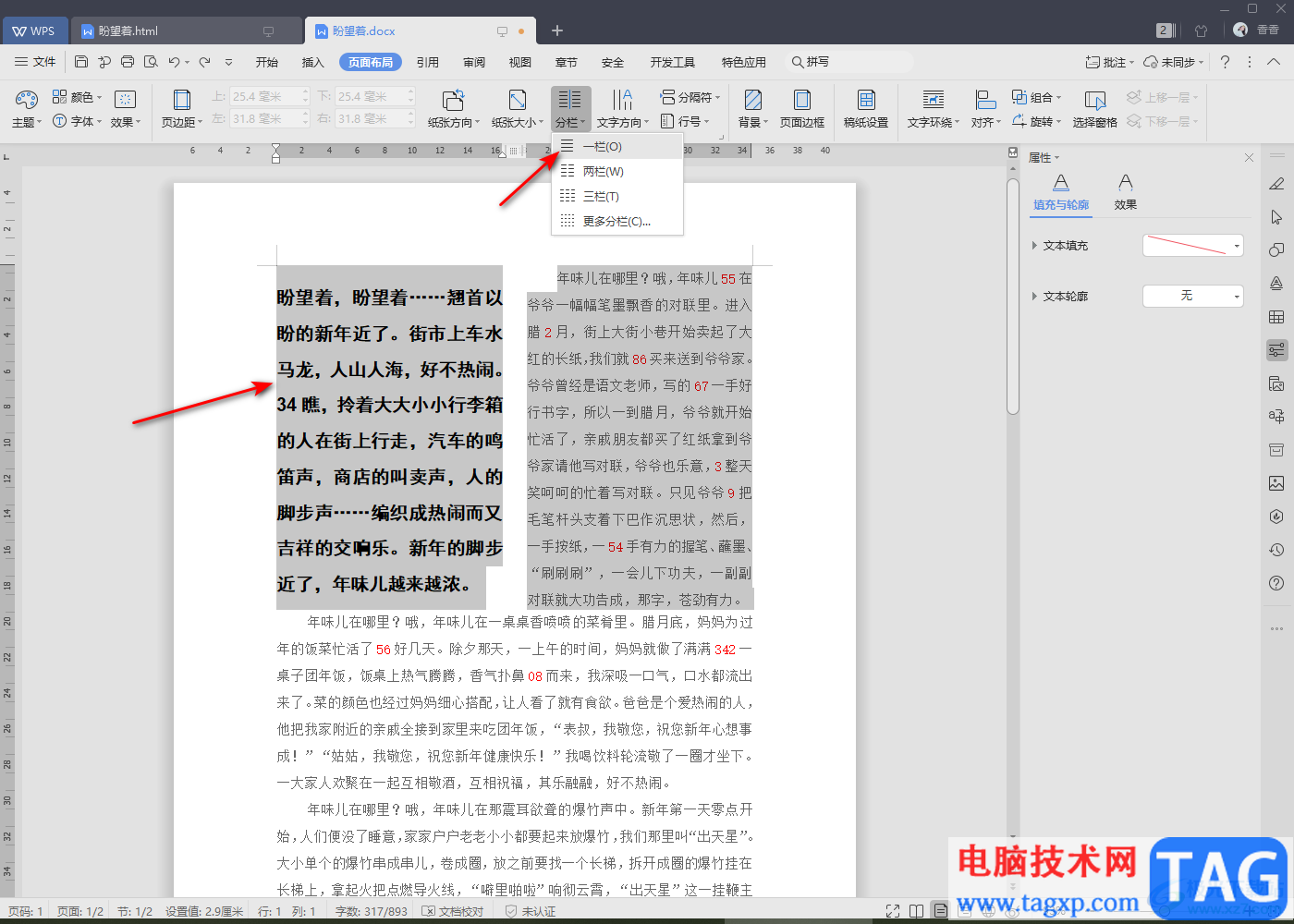Open the 行号 line numbers dropdown
Screen dimensions: 1294x924
tap(685, 121)
